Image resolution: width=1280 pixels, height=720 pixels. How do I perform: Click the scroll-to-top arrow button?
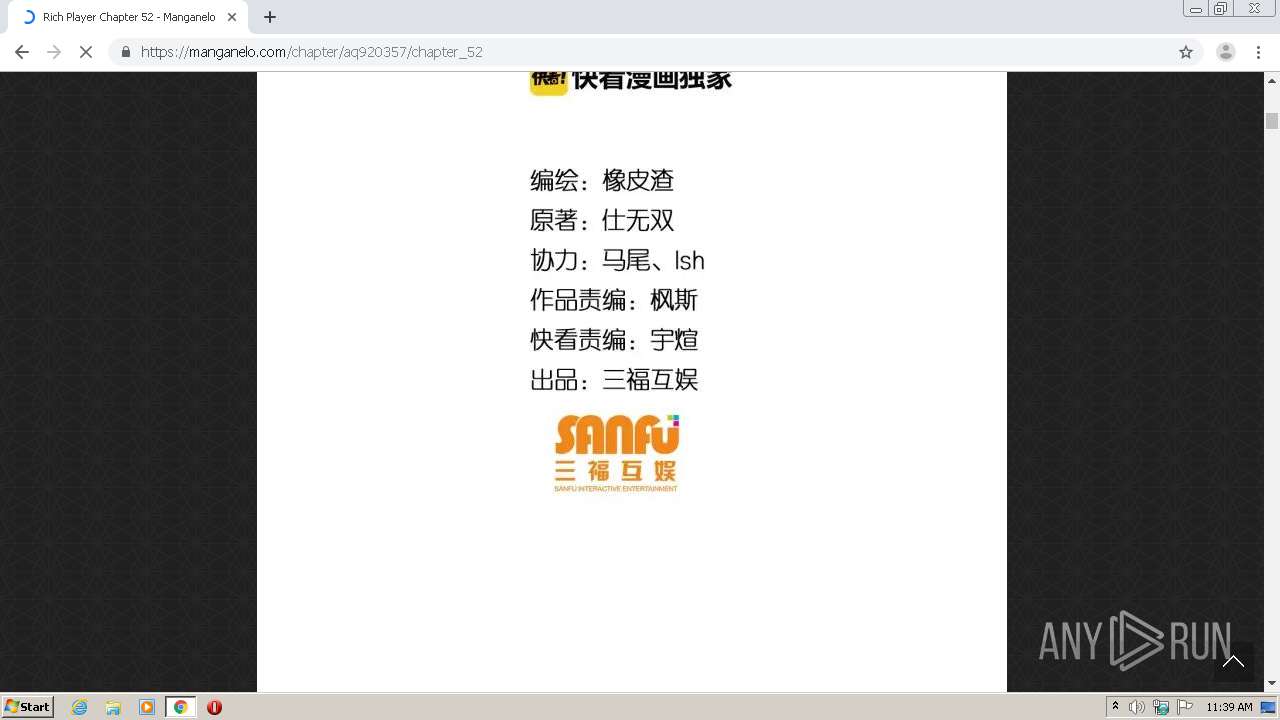click(x=1233, y=661)
